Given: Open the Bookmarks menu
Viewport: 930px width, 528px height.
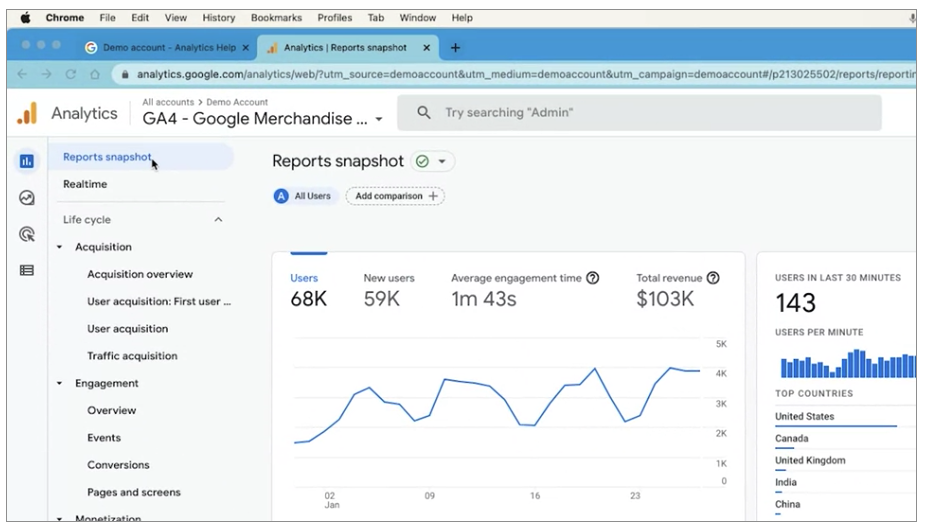Looking at the screenshot, I should click(276, 18).
